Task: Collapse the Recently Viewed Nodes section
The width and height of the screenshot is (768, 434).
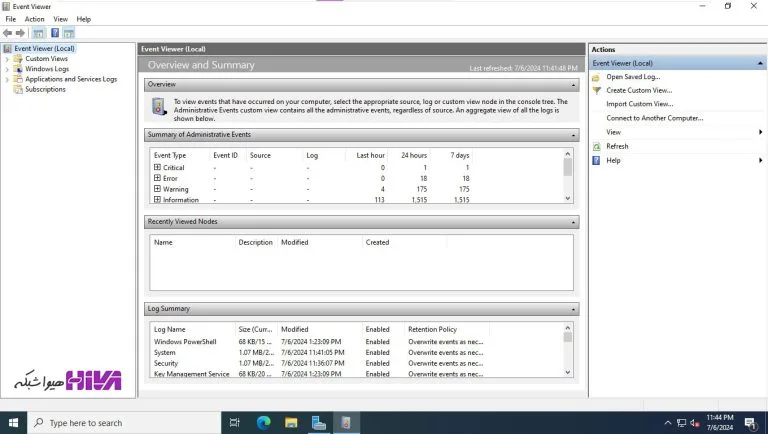Action: 573,222
